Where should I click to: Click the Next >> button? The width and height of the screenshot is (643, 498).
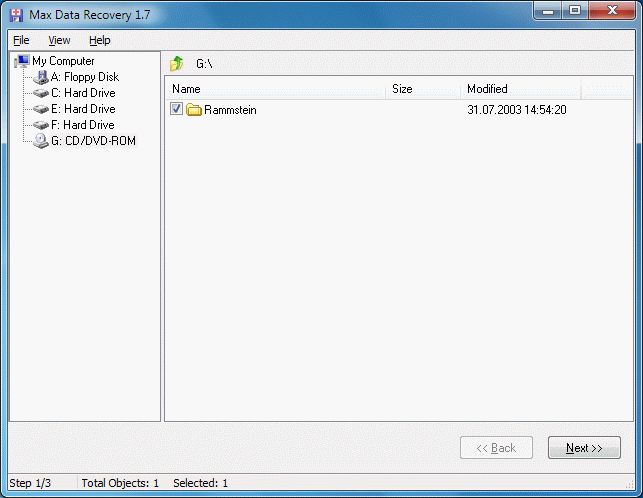click(x=584, y=448)
